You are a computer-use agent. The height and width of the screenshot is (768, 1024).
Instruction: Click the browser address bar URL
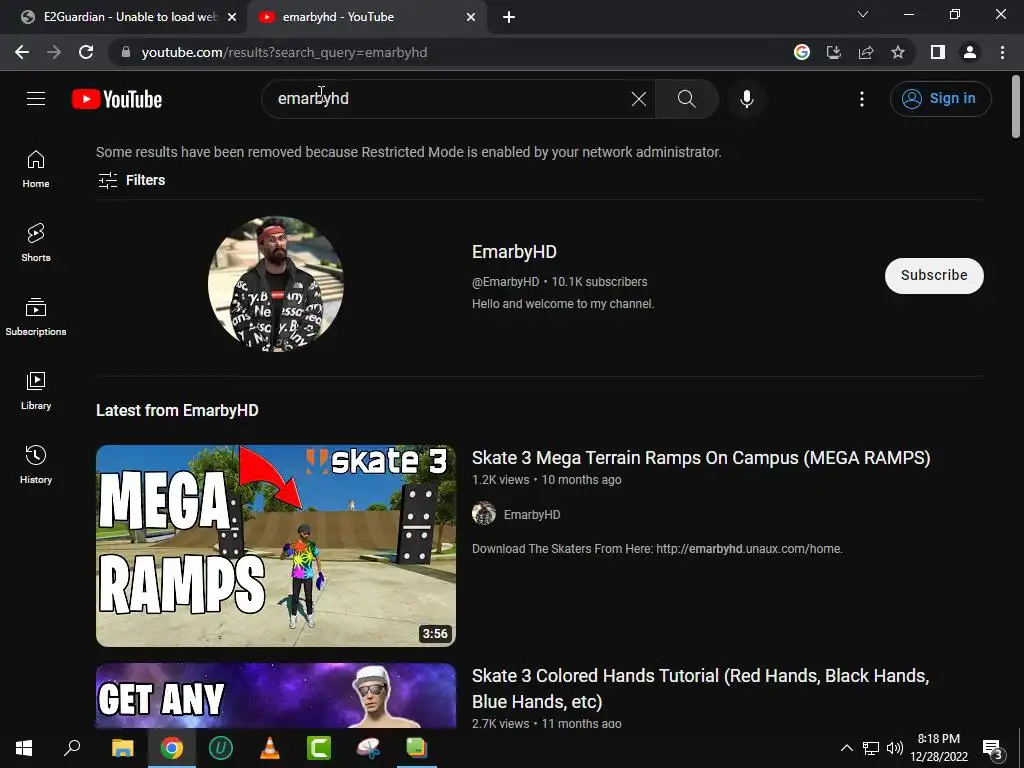284,52
